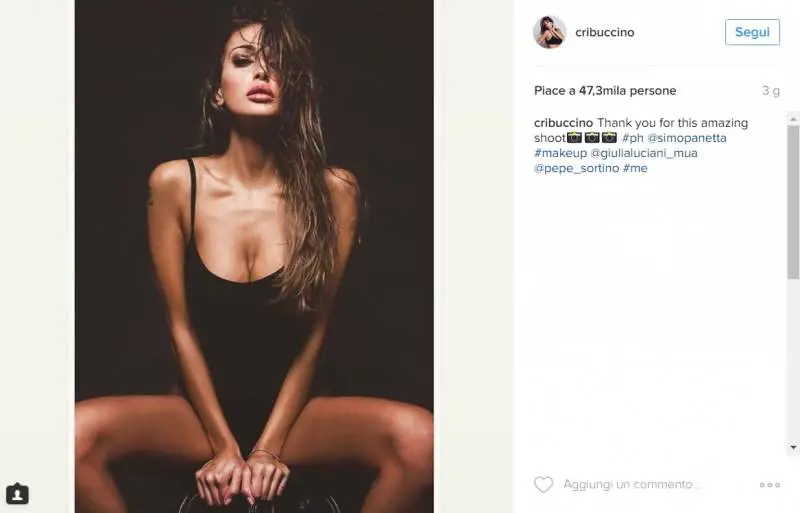Open the @pepe_sortino mention

(577, 168)
